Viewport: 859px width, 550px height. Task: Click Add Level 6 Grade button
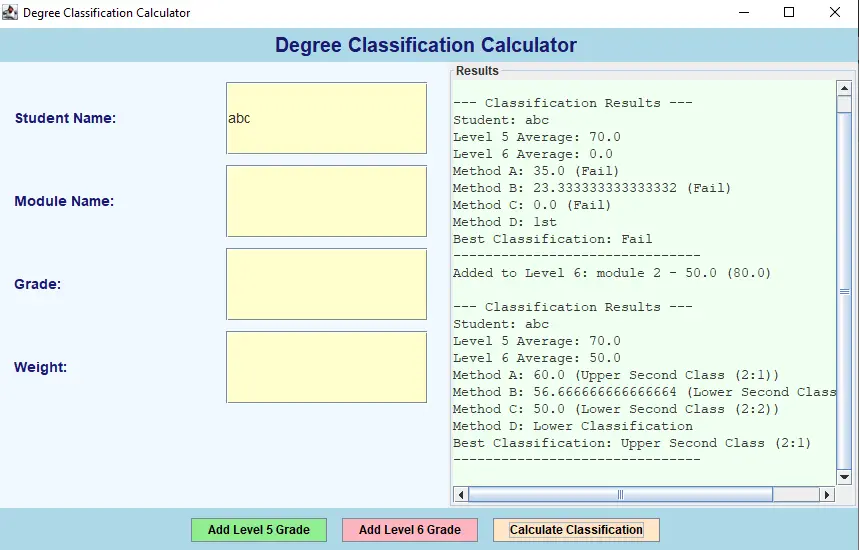(x=410, y=530)
